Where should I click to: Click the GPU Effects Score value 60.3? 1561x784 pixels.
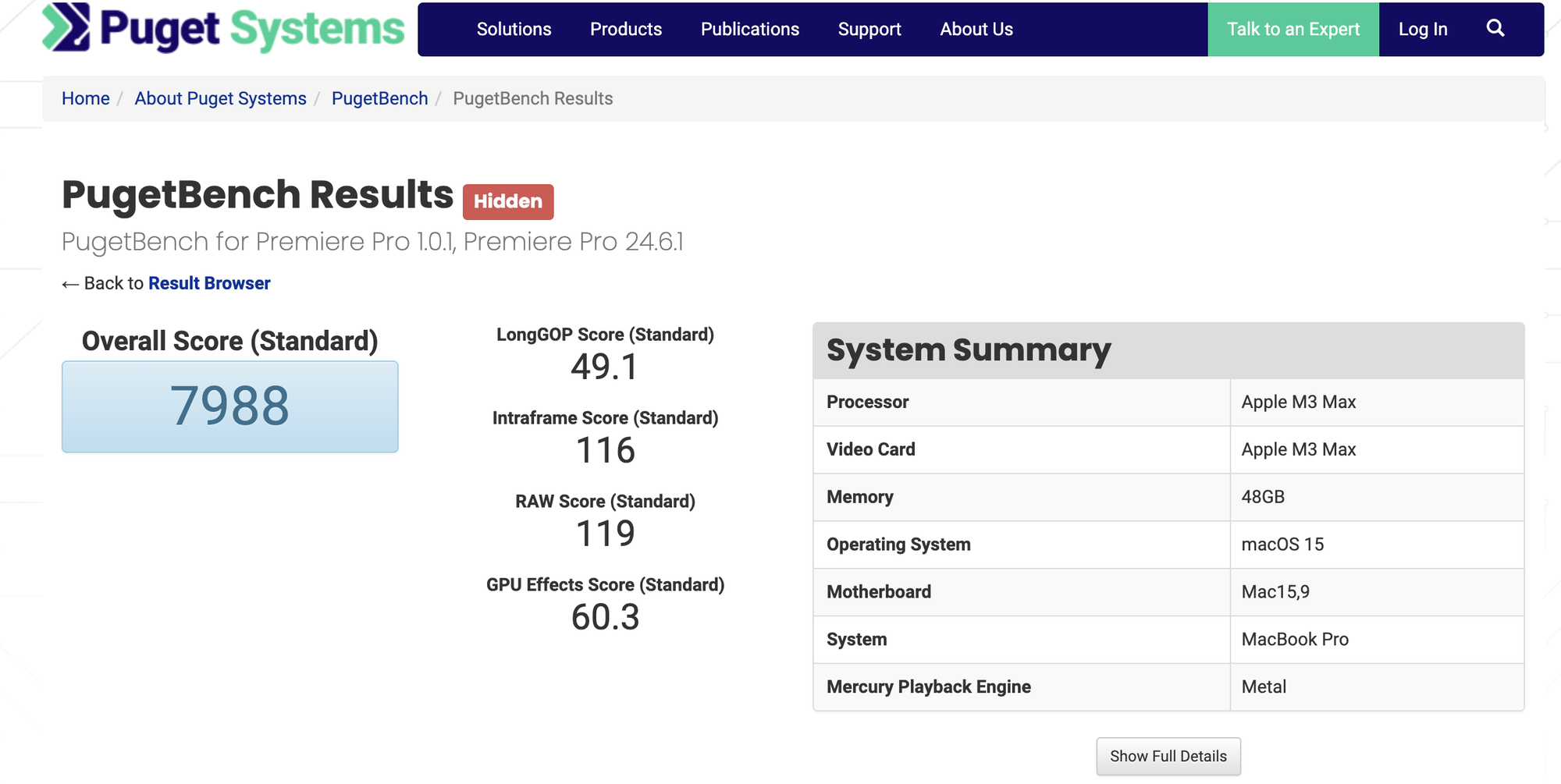[x=605, y=617]
